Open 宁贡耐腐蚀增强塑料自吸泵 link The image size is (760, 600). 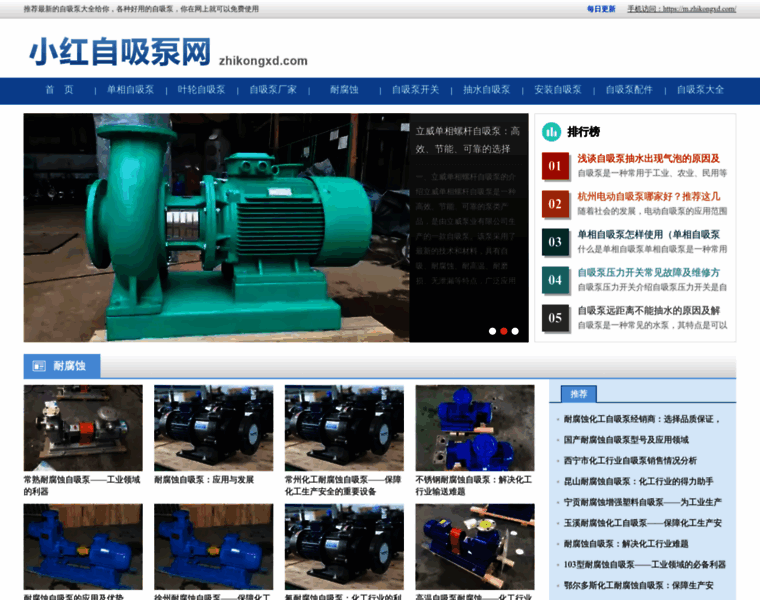643,503
